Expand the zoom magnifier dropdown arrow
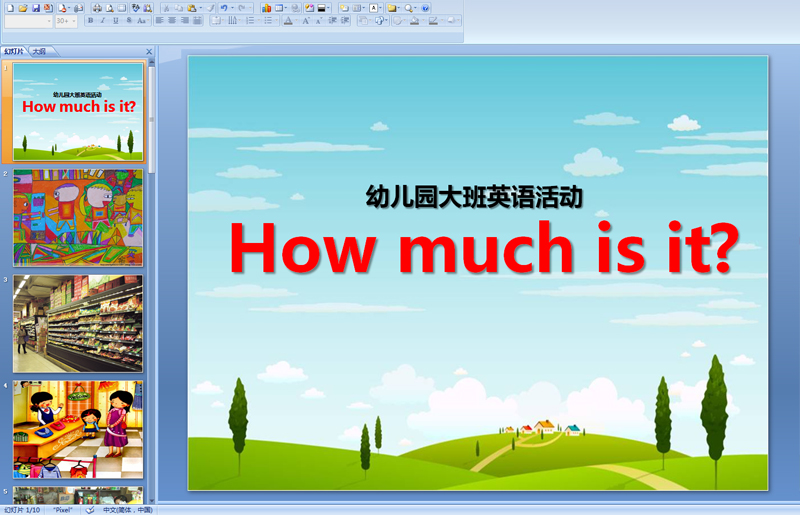The width and height of the screenshot is (800, 515). [415, 8]
